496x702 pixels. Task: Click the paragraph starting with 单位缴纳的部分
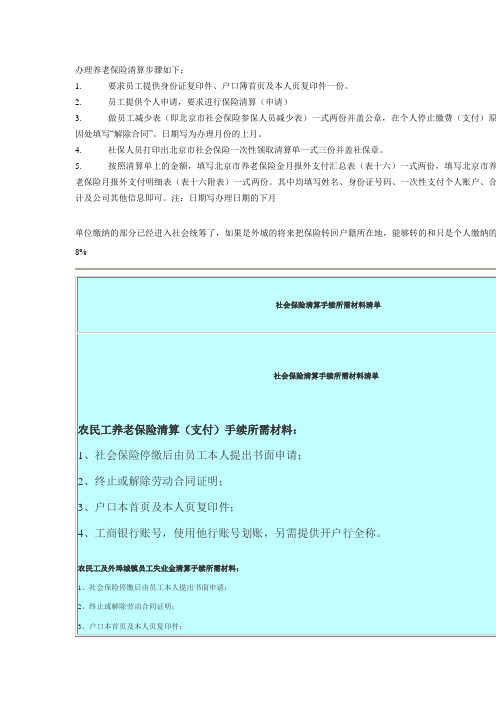pos(286,233)
